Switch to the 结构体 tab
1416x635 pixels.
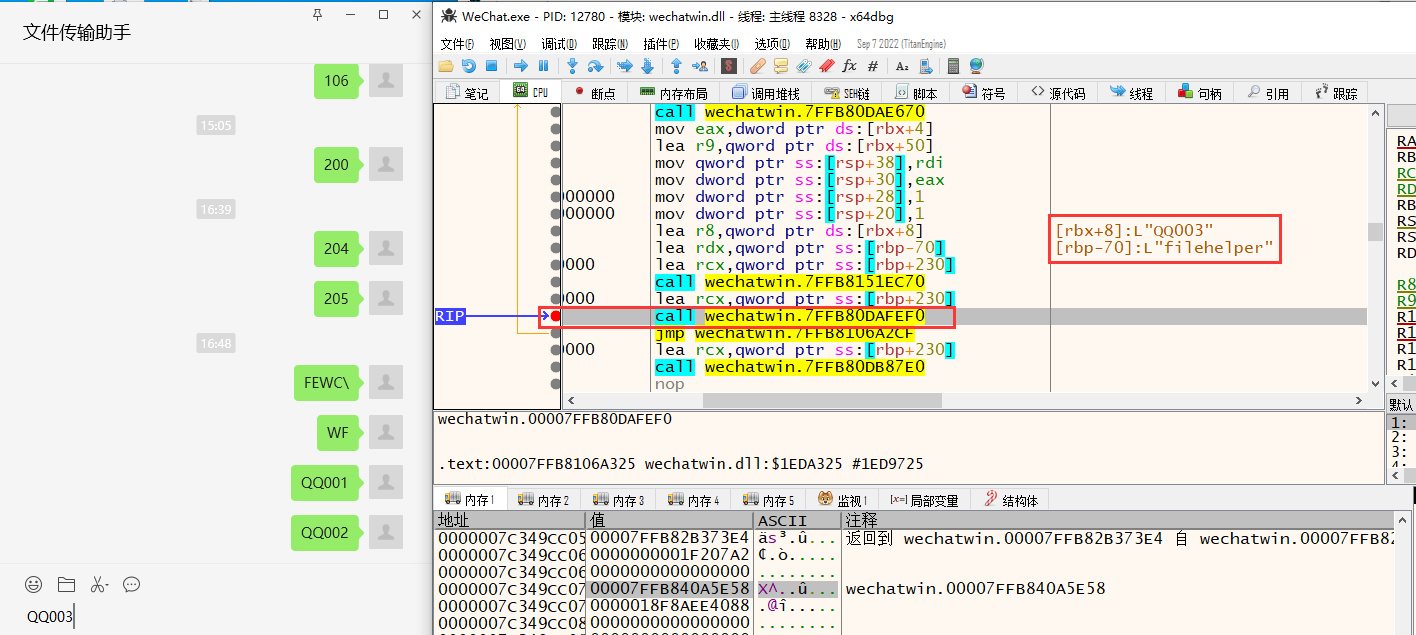click(1009, 500)
